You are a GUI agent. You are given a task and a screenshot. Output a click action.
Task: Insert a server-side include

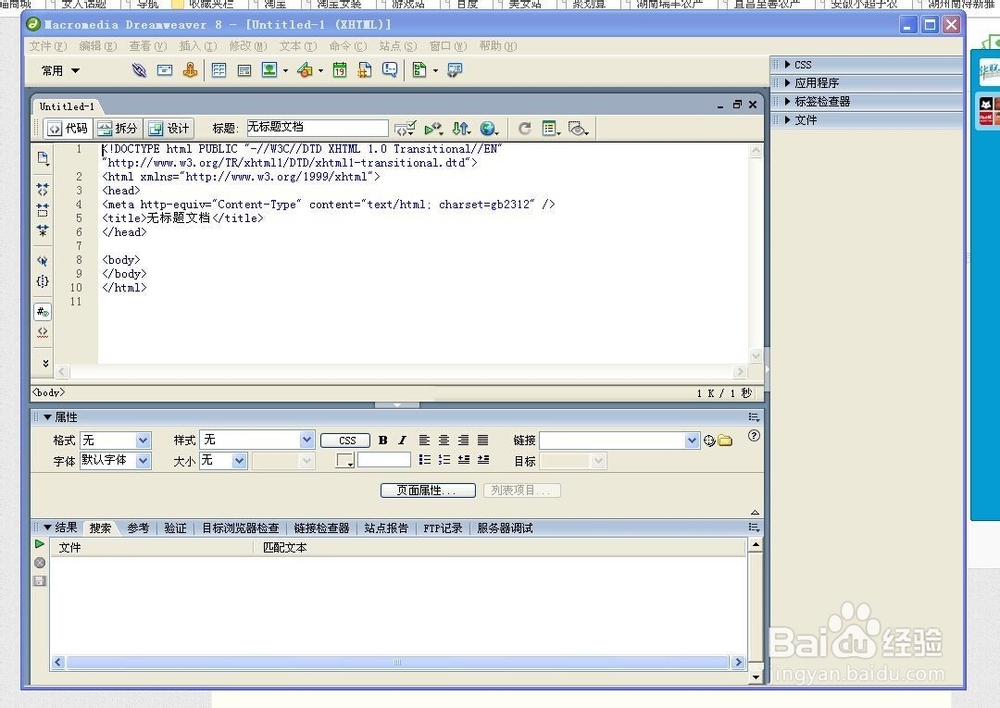(365, 70)
